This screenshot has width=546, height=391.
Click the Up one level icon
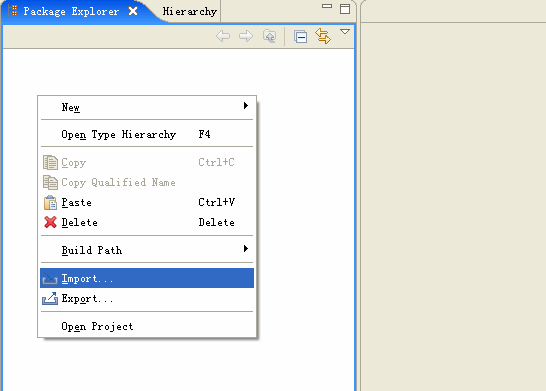[270, 36]
